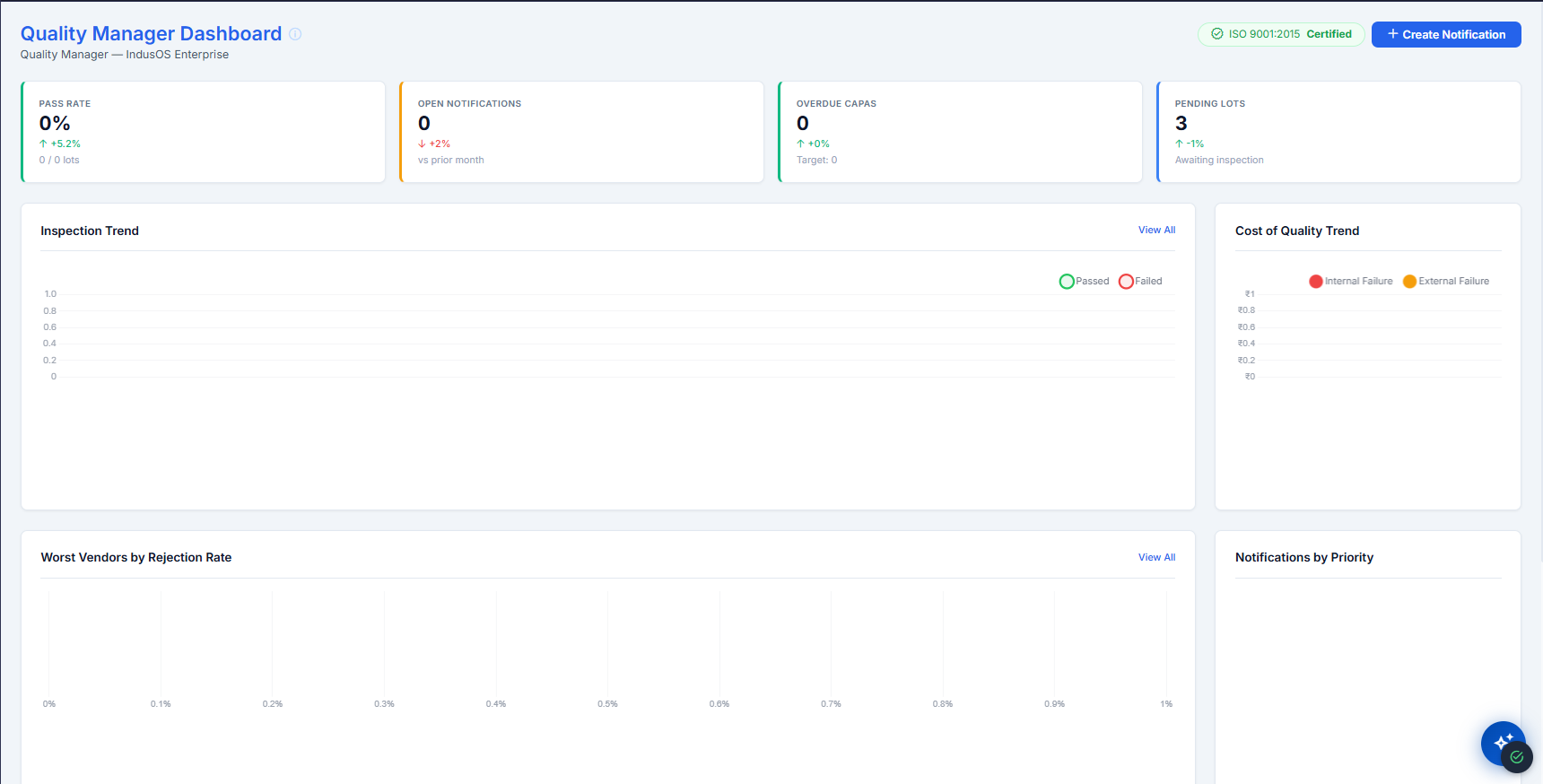The image size is (1543, 784).
Task: Click the ₹0.8 axis label in cost chart
Action: pyautogui.click(x=1246, y=310)
